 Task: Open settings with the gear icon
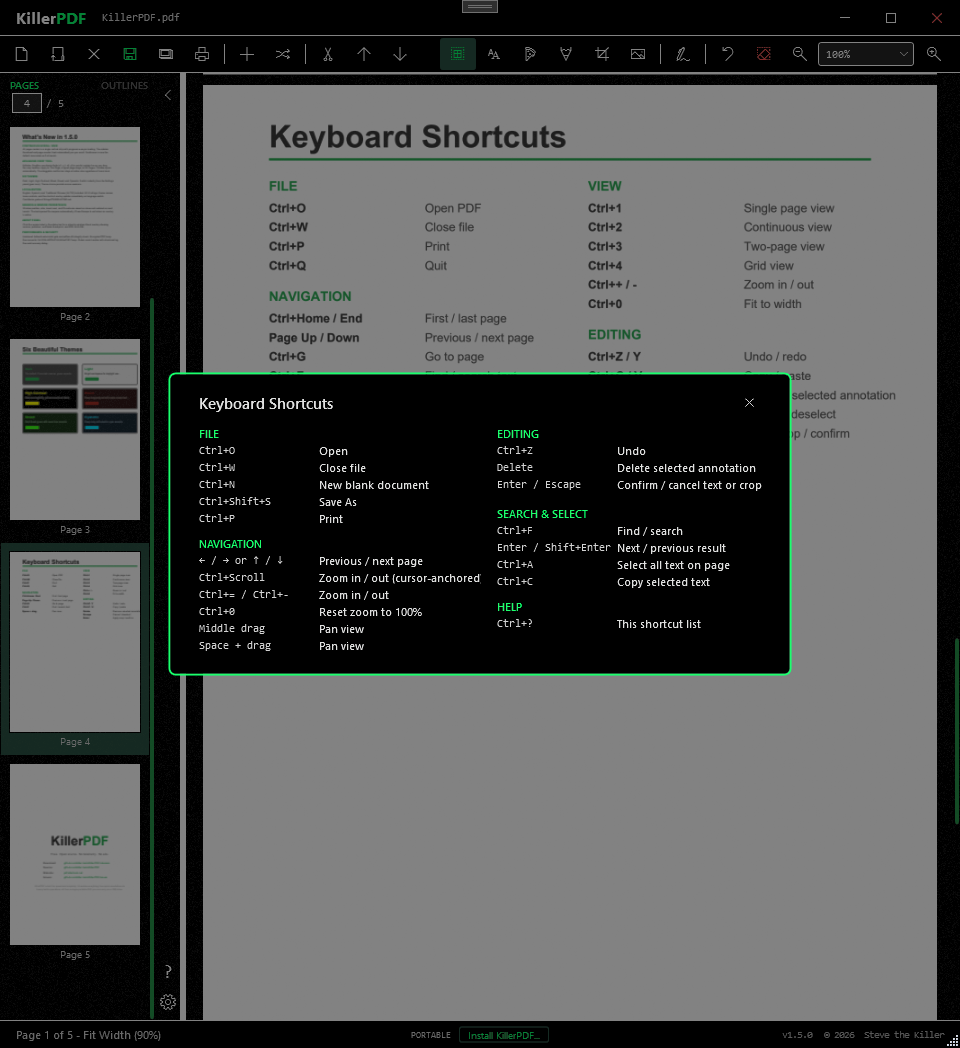168,1002
